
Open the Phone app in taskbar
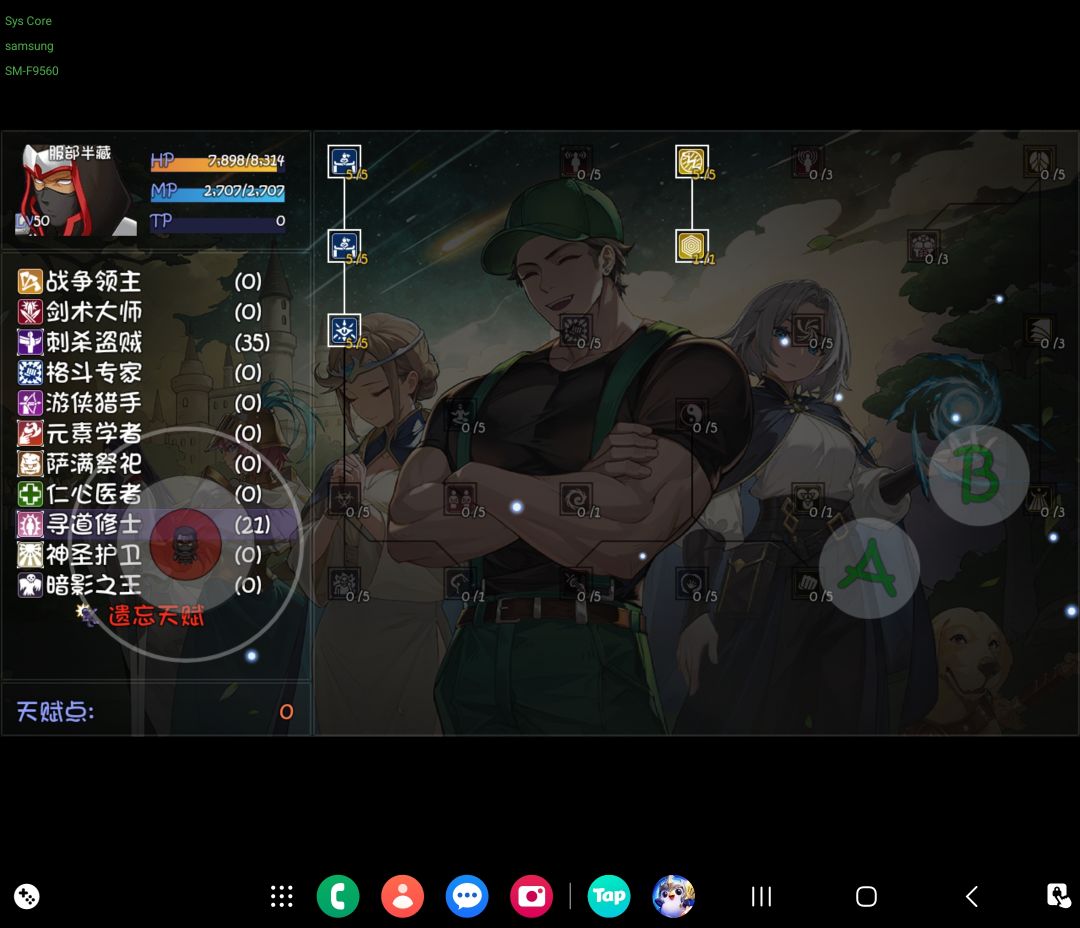pyautogui.click(x=338, y=896)
